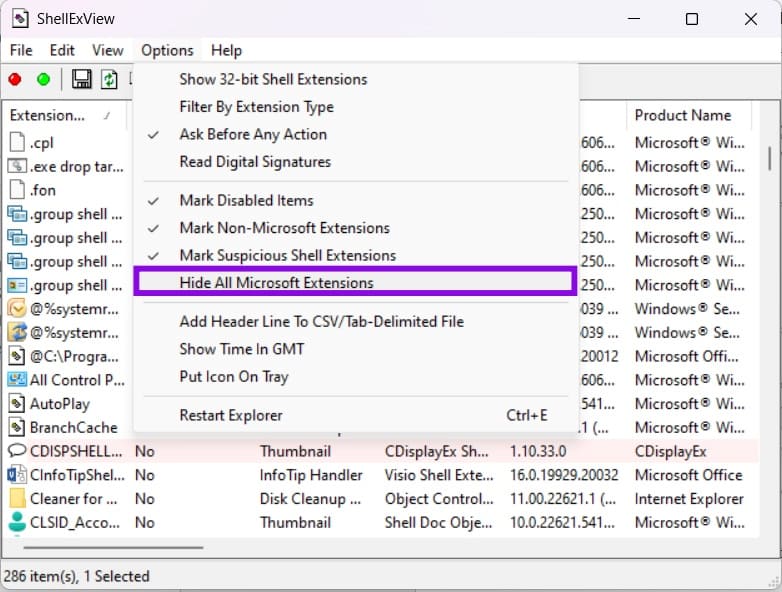782x592 pixels.
Task: Enable Show Time In GMT
Action: 355,349
